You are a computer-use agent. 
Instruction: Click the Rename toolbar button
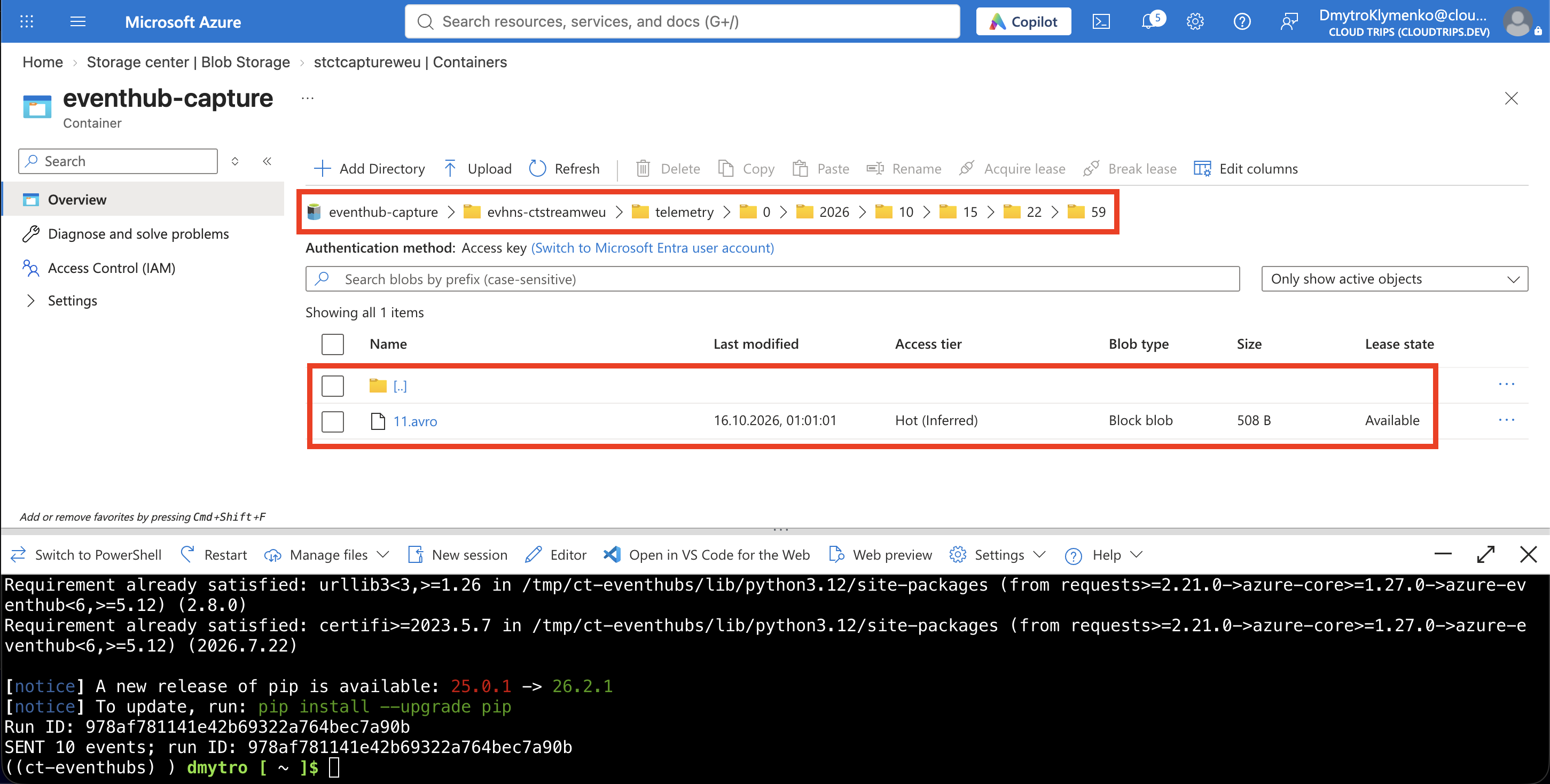[x=904, y=168]
